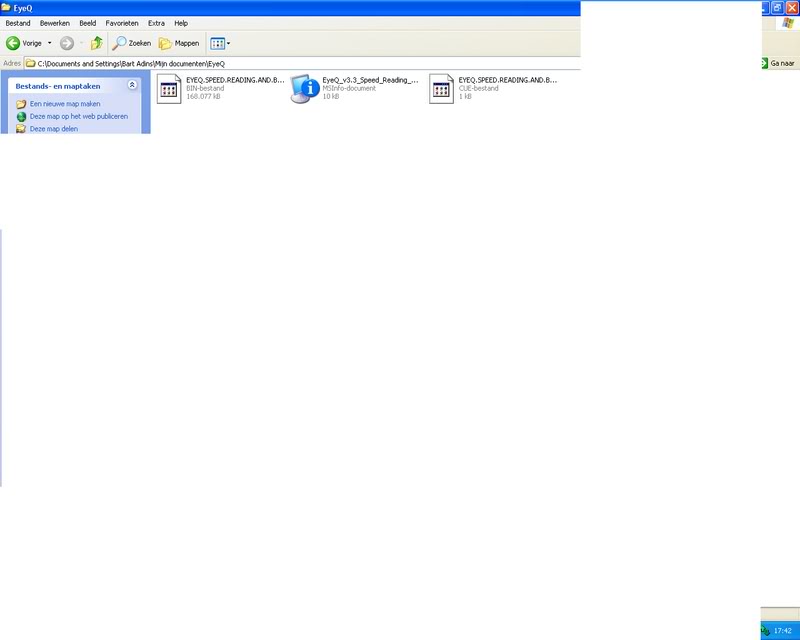Open the Bestand menu
The width and height of the screenshot is (800, 640).
pyautogui.click(x=18, y=23)
